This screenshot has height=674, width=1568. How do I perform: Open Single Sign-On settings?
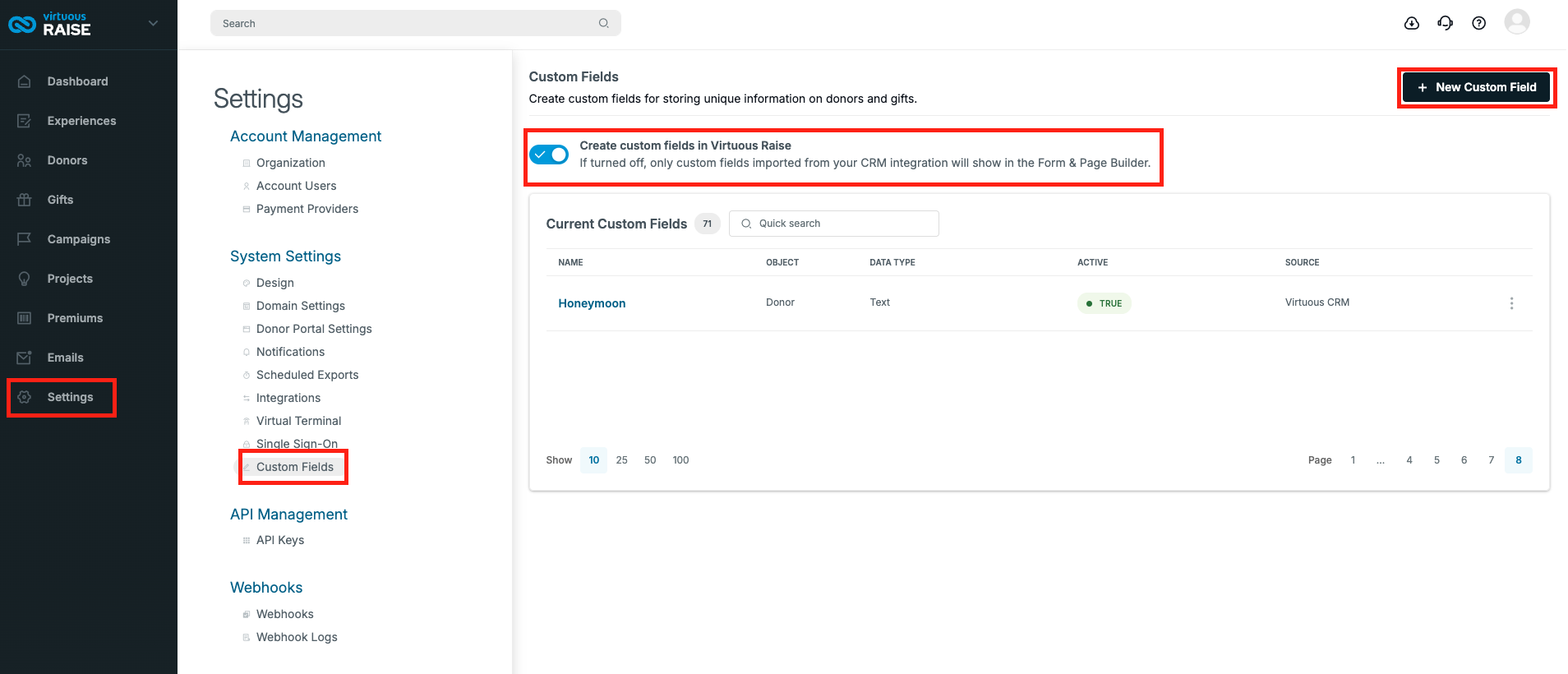click(x=297, y=444)
